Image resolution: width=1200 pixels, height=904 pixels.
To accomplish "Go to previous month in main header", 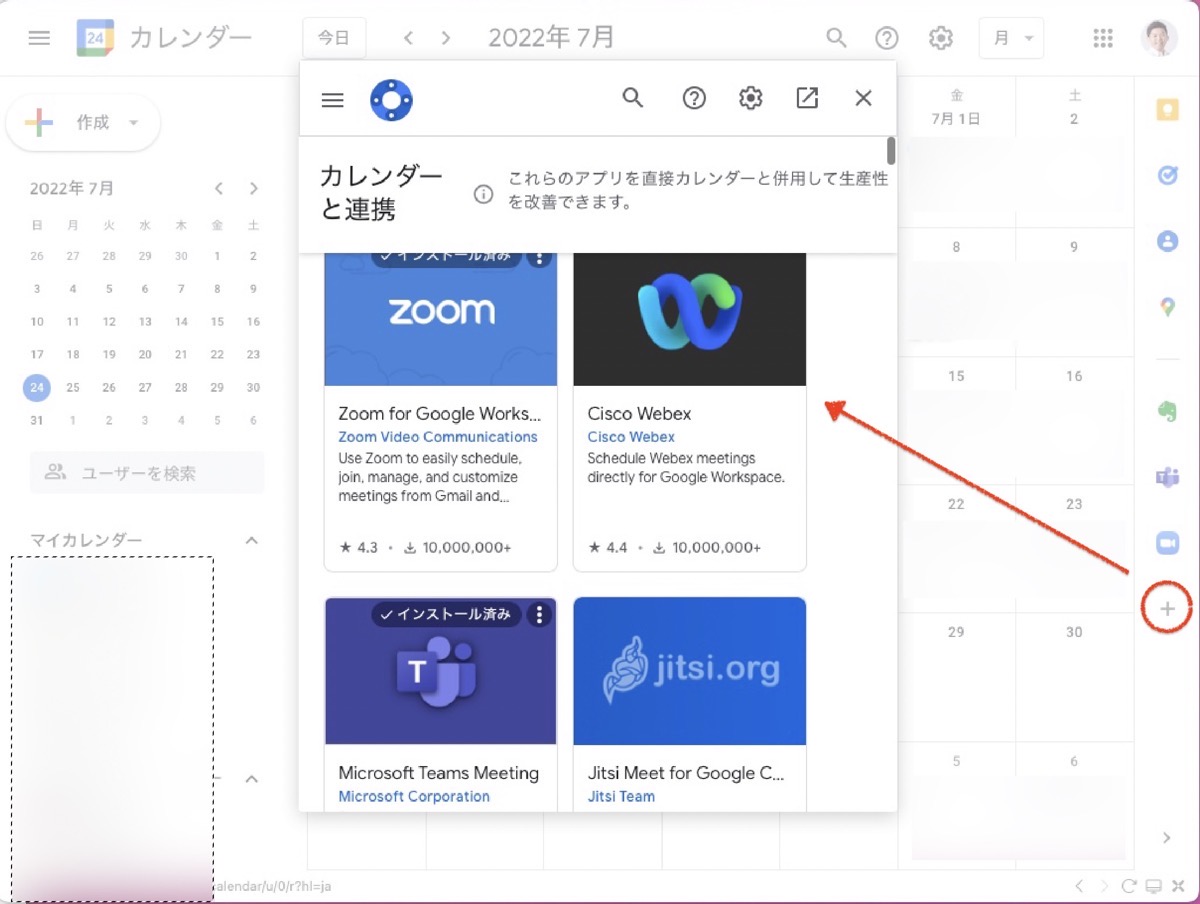I will 408,38.
